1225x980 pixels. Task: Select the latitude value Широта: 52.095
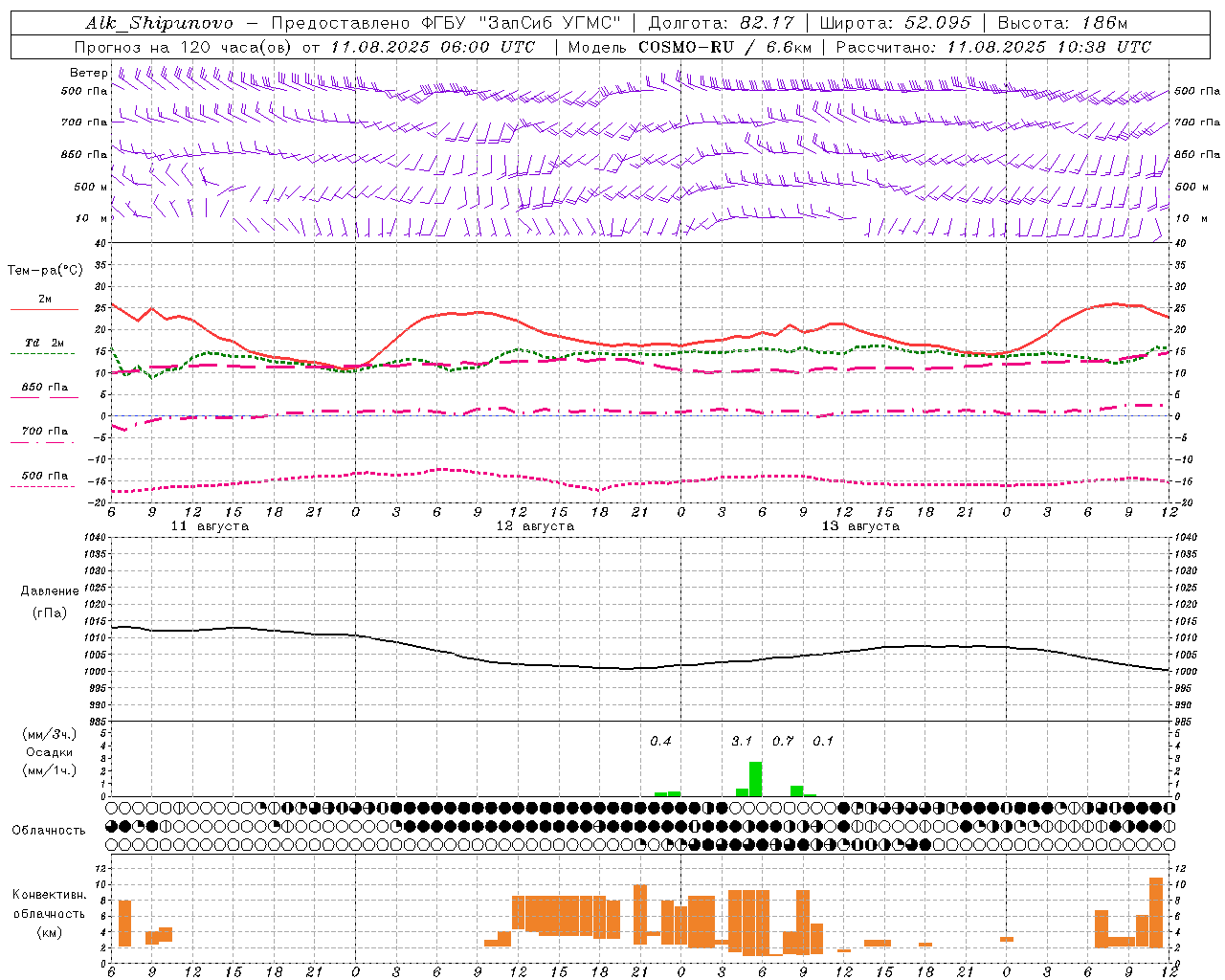895,23
